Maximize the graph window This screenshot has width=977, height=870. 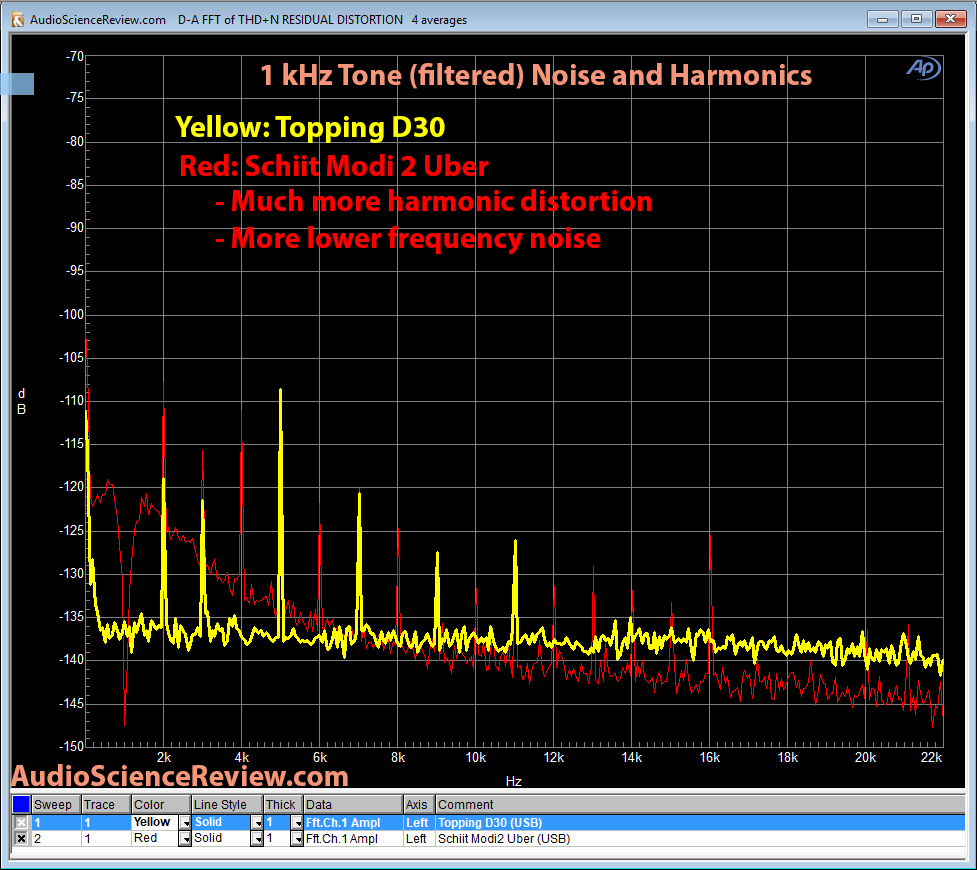916,19
